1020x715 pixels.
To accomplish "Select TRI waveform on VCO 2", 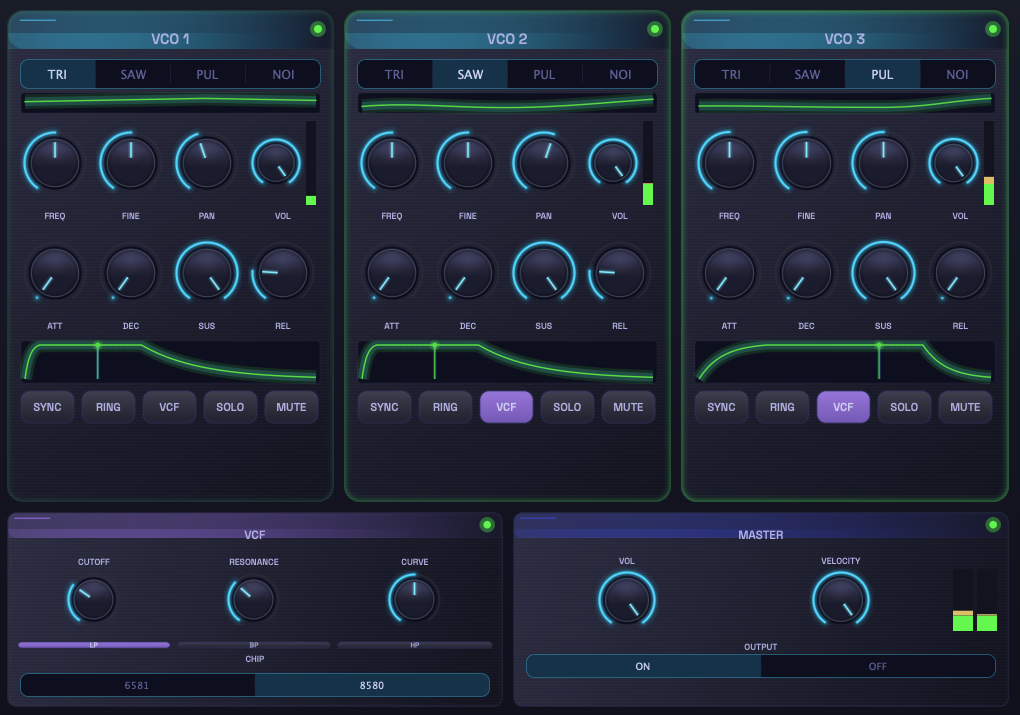I will click(394, 74).
